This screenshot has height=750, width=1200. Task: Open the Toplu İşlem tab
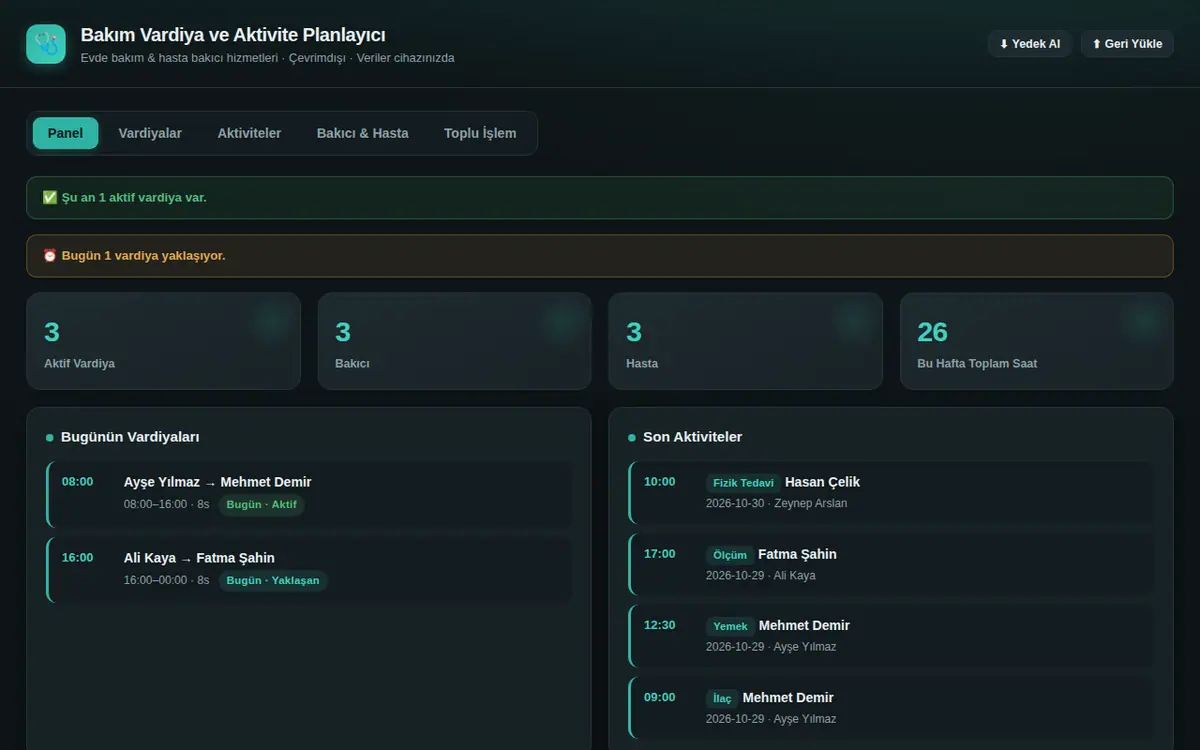point(480,133)
